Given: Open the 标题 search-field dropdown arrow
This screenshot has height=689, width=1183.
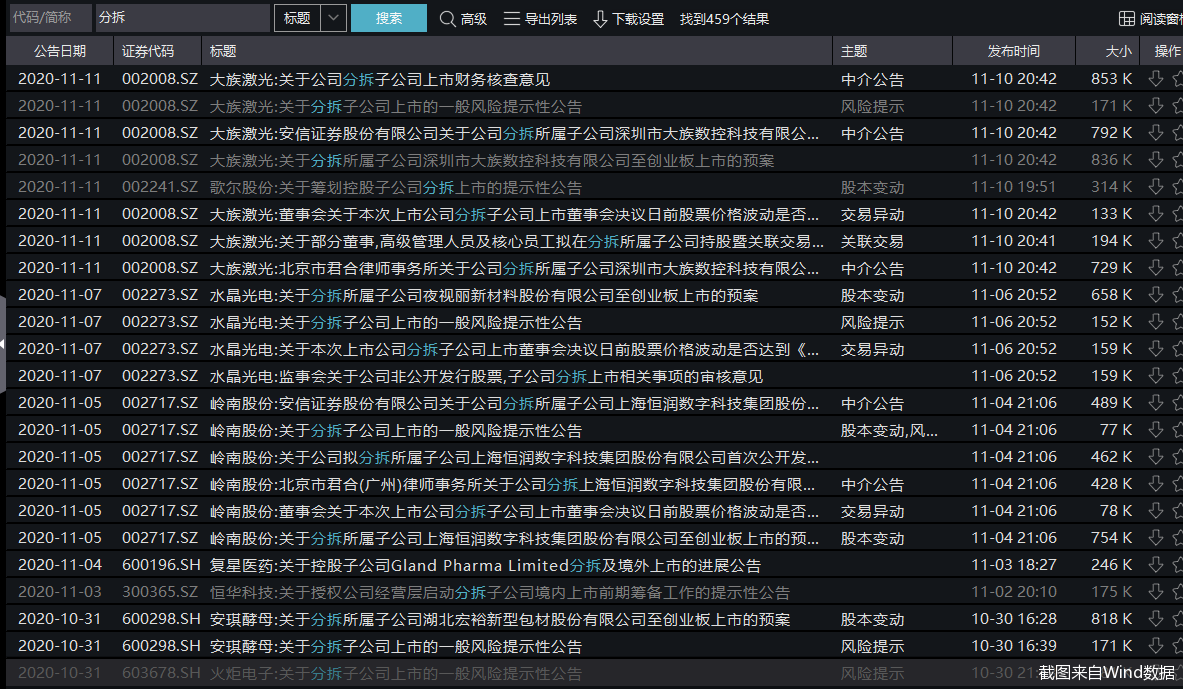Looking at the screenshot, I should pos(333,18).
